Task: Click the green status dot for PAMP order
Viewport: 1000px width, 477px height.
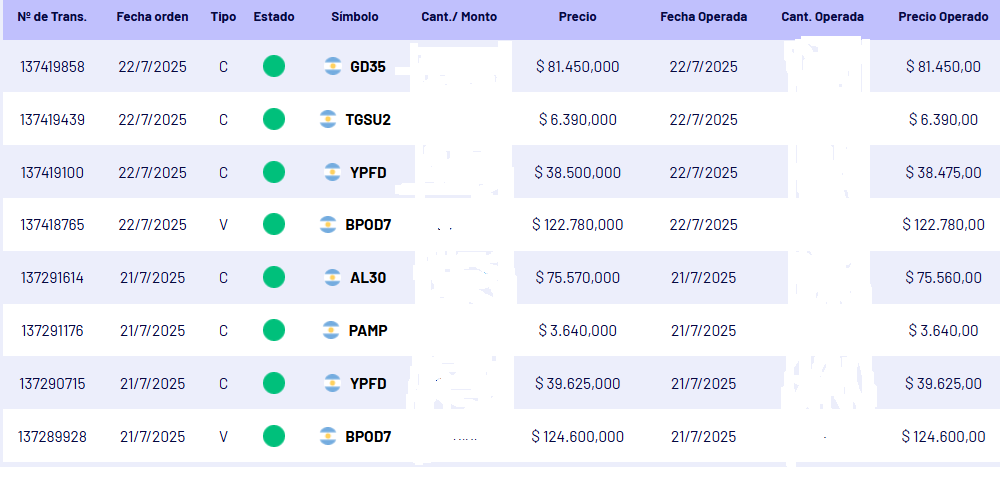Action: click(274, 331)
